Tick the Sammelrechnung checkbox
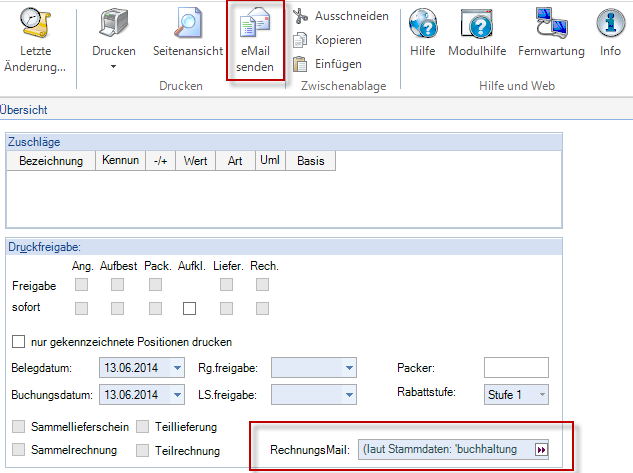633x473 pixels. tap(18, 450)
